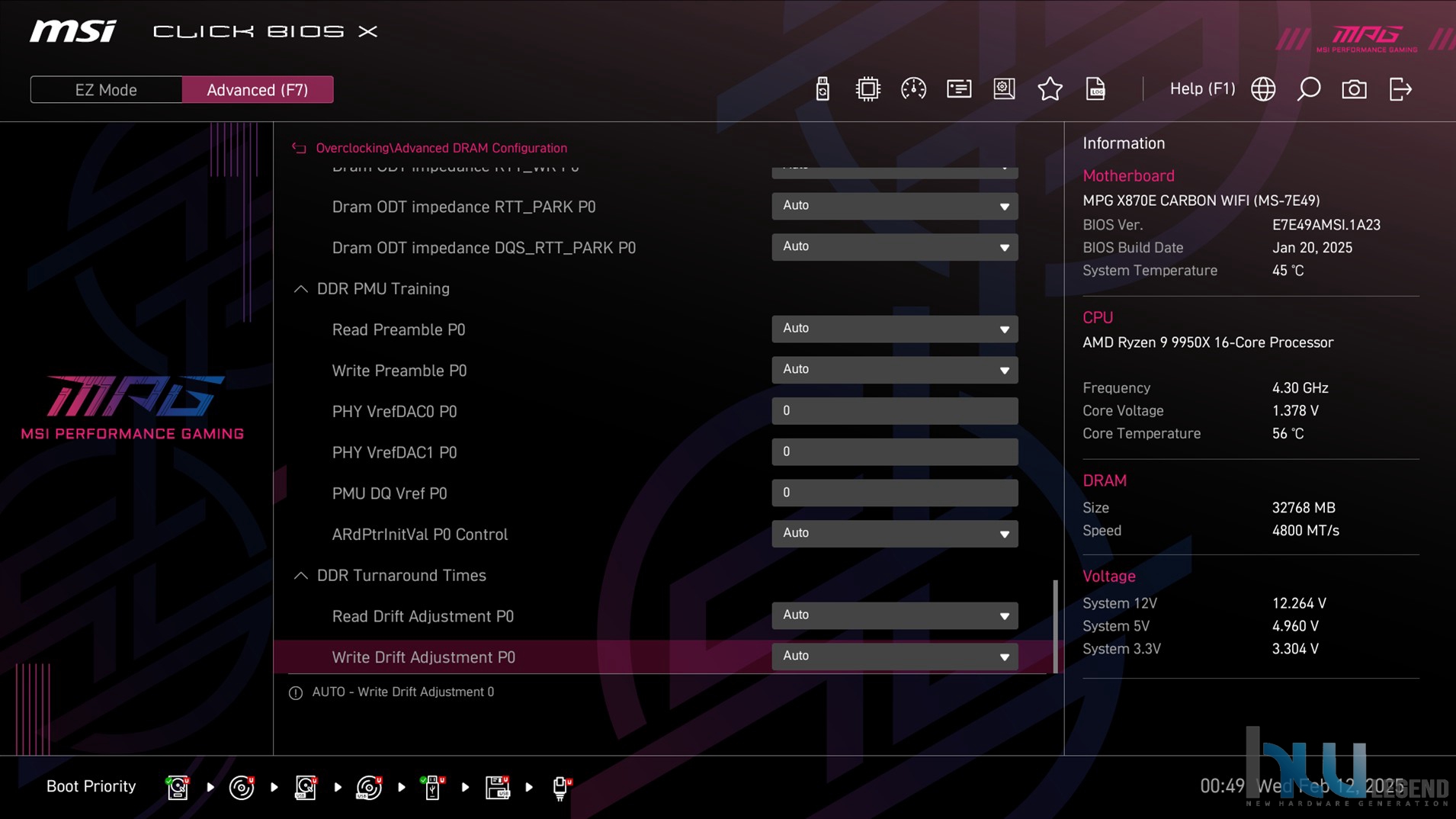Click the BIOS version E7E49AMSI.1A23 value
The image size is (1456, 819).
(1326, 225)
